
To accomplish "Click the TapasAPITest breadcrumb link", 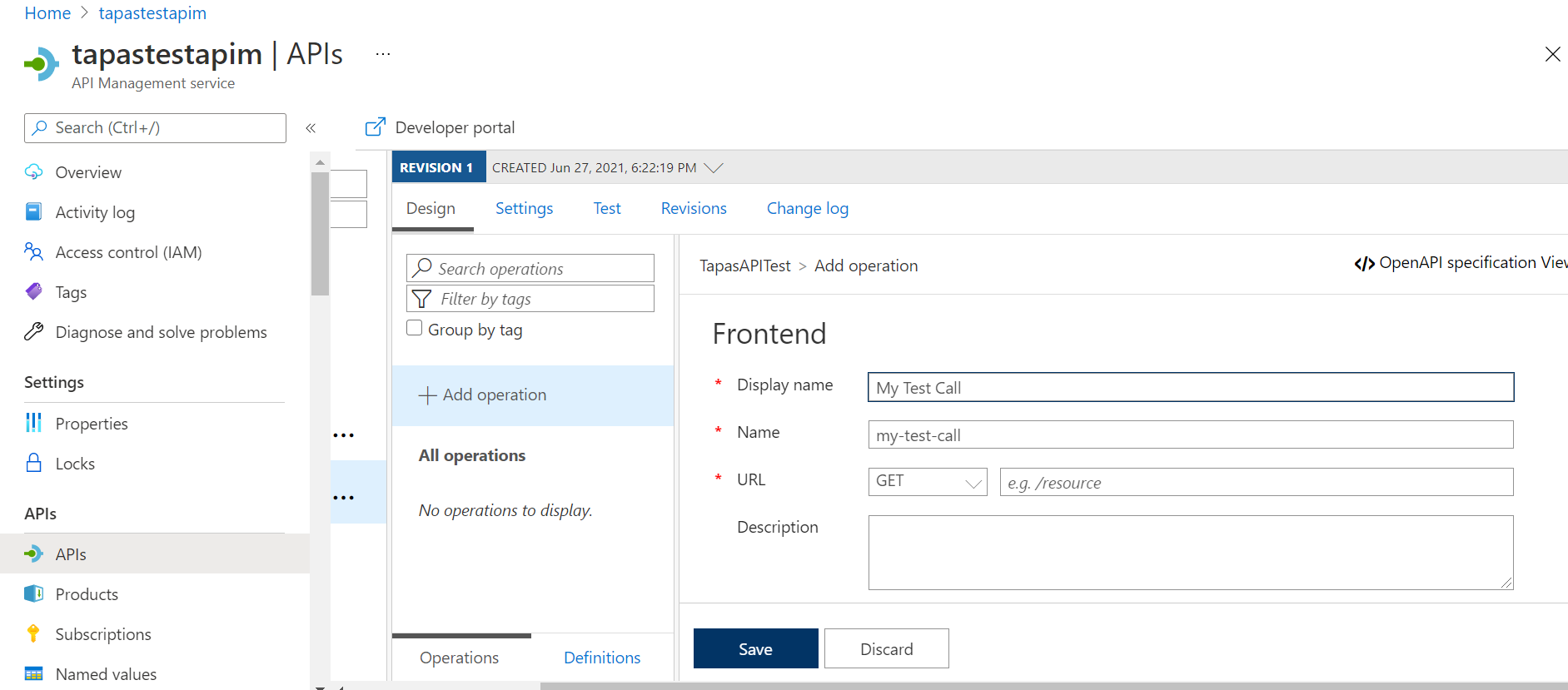I will coord(745,266).
